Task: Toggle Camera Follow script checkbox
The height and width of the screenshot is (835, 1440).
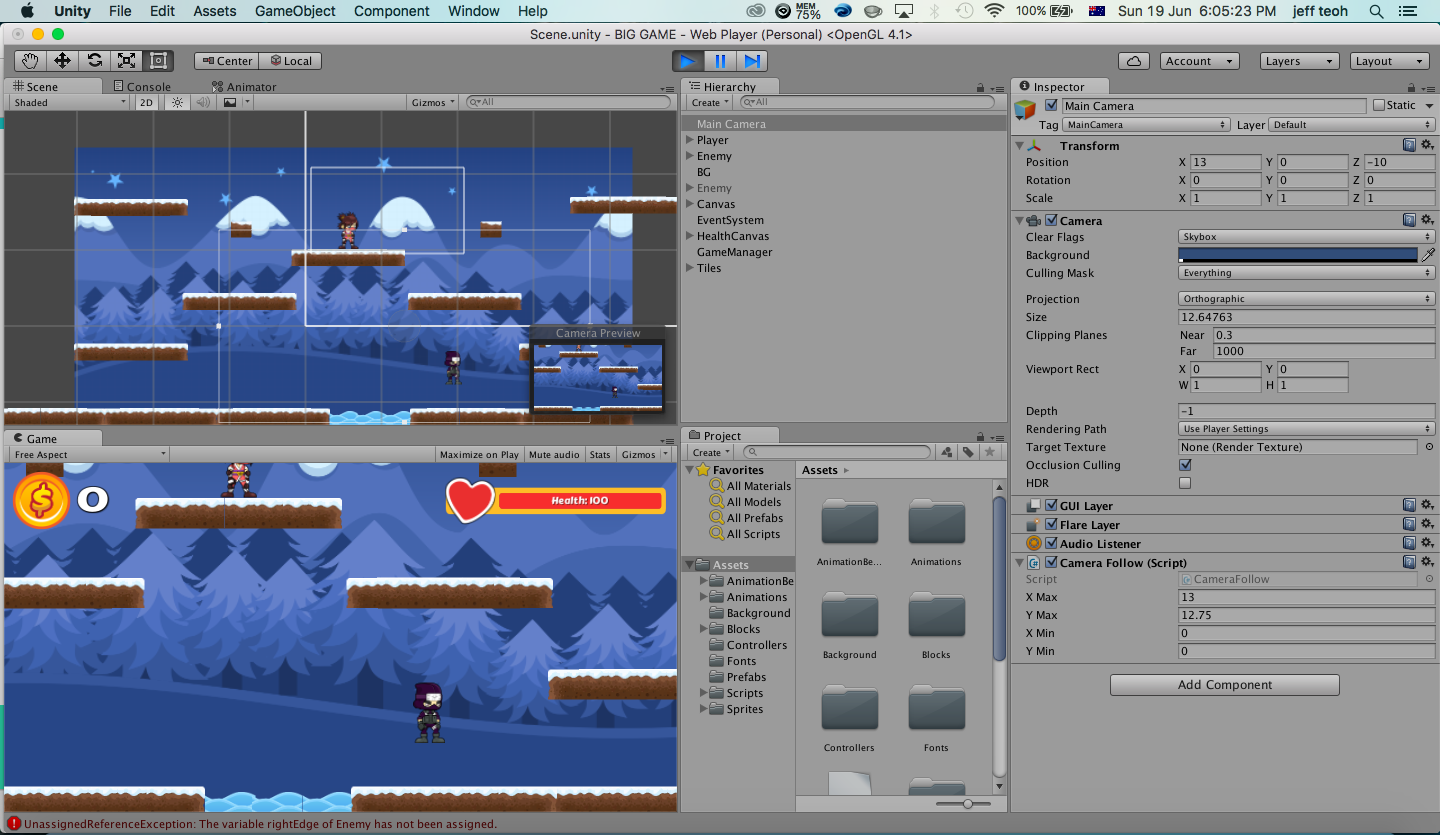Action: (x=1051, y=562)
